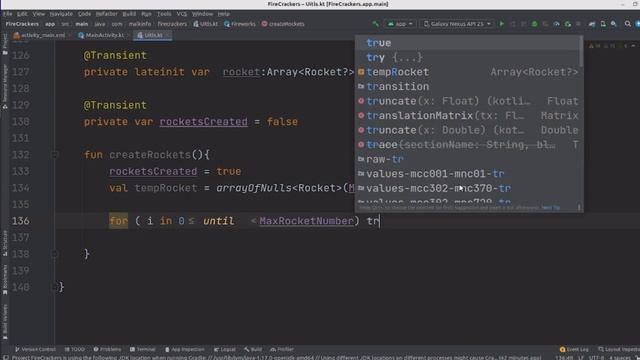640x360 pixels.
Task: Select the 'true' completion suggestion
Action: point(467,43)
